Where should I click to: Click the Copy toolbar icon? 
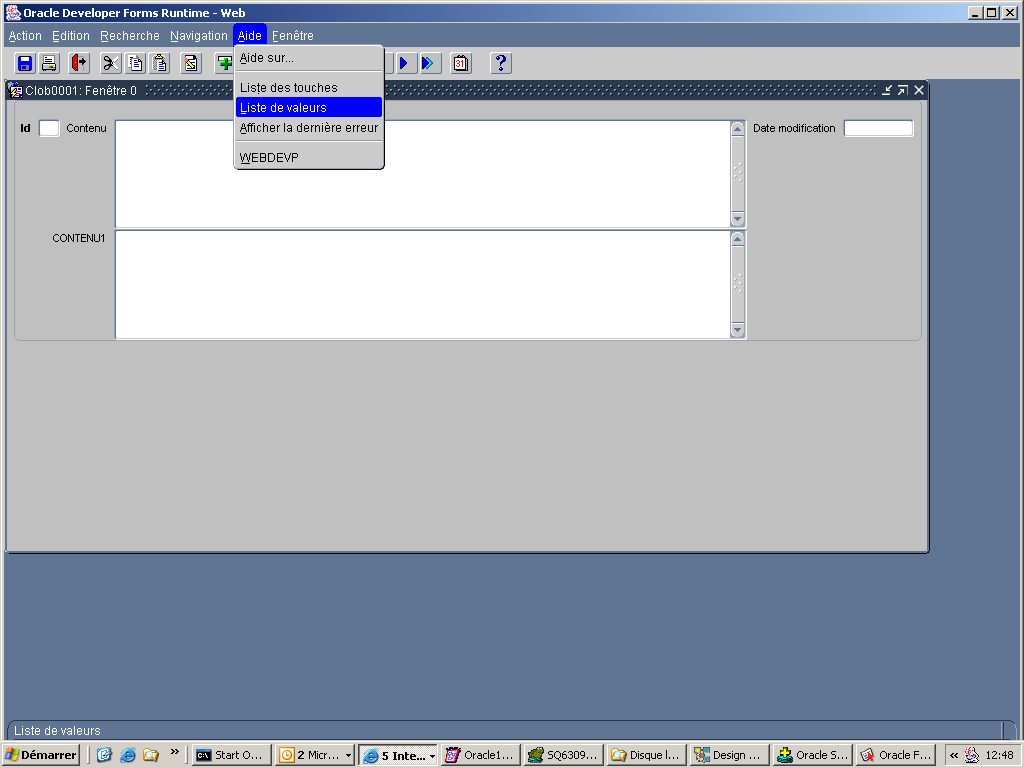click(x=135, y=63)
